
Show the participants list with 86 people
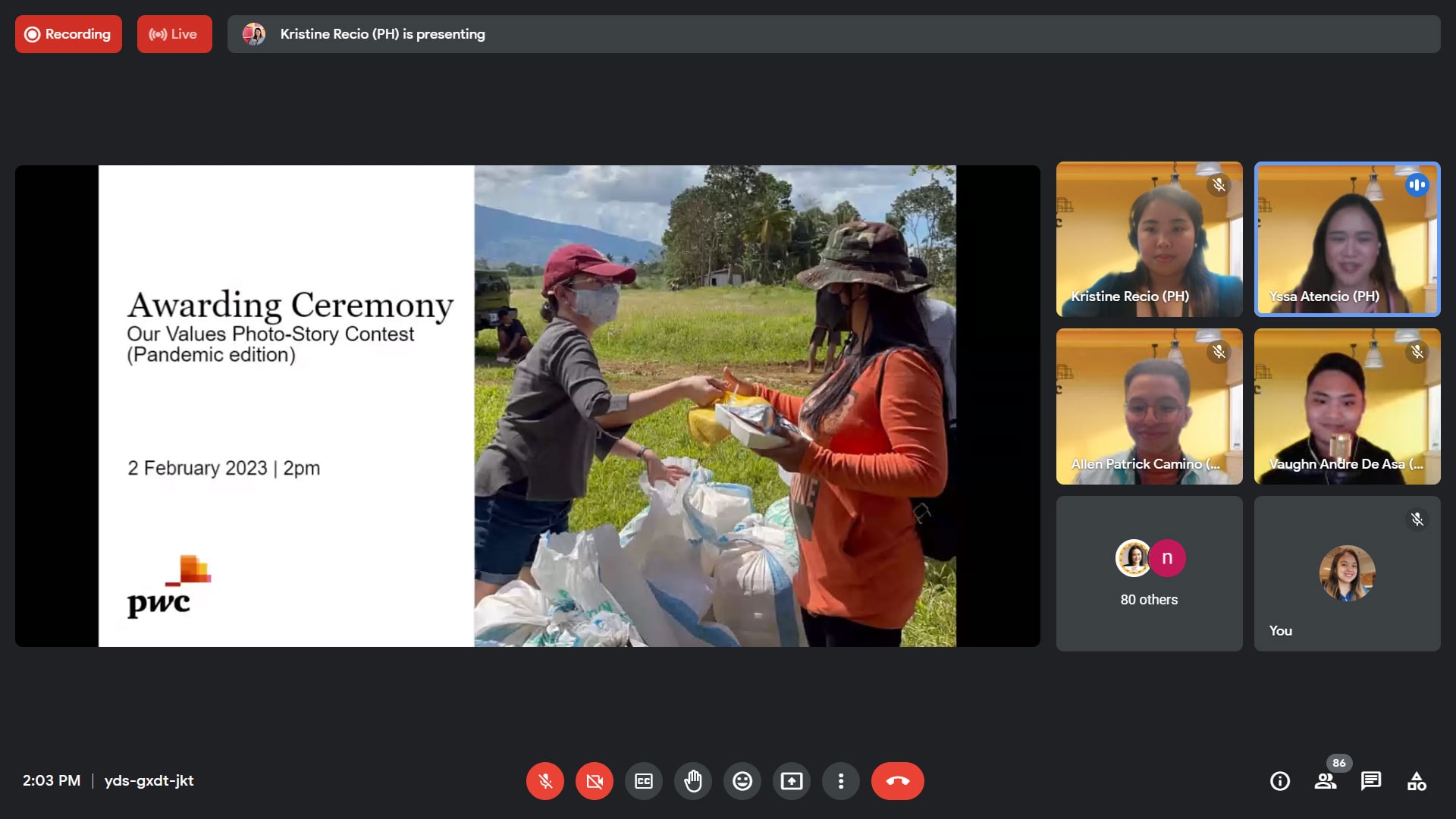(x=1325, y=781)
